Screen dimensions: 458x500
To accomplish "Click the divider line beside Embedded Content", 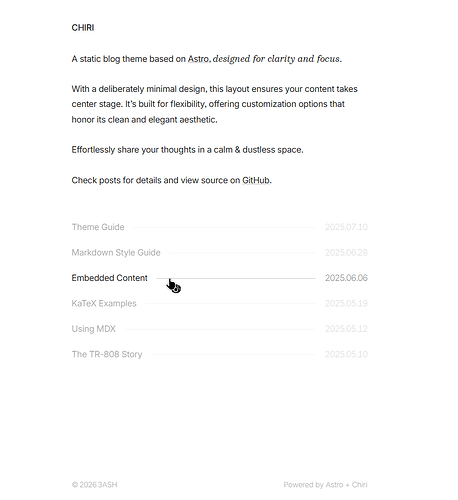I will [236, 278].
